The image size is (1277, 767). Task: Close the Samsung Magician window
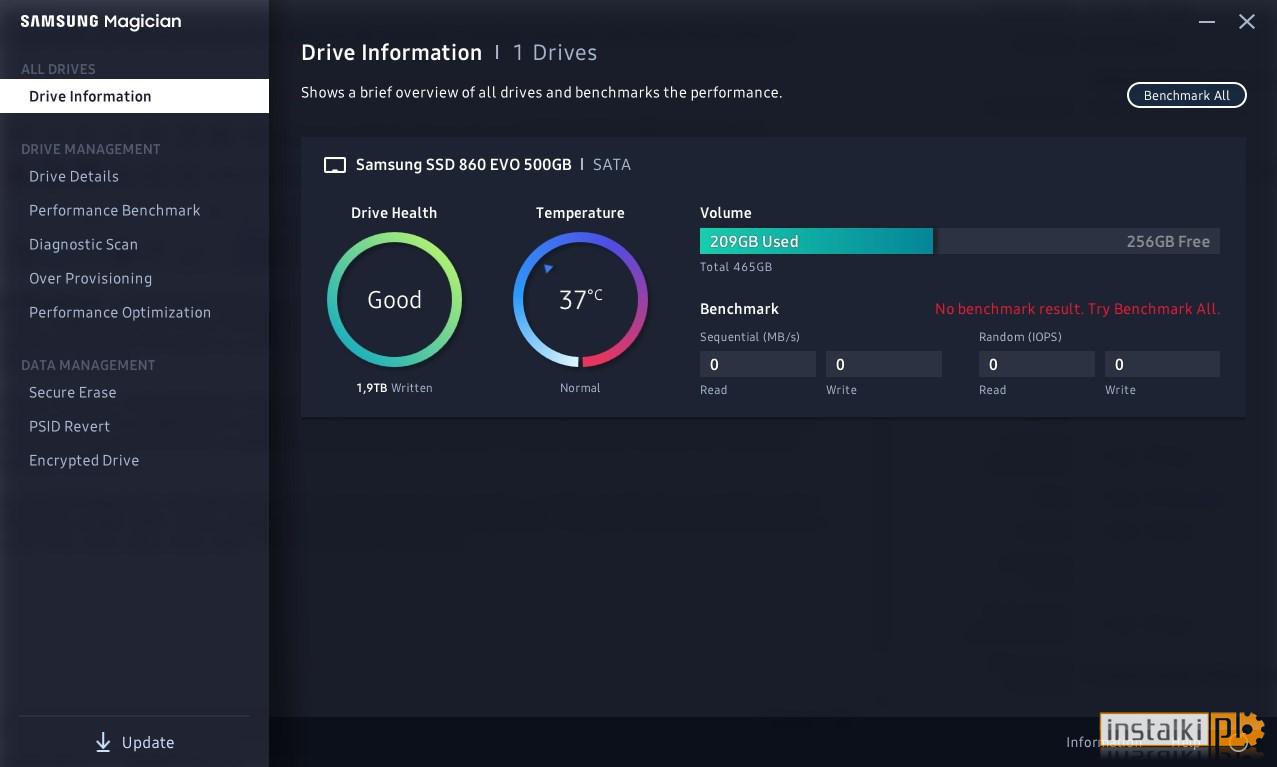(1247, 22)
